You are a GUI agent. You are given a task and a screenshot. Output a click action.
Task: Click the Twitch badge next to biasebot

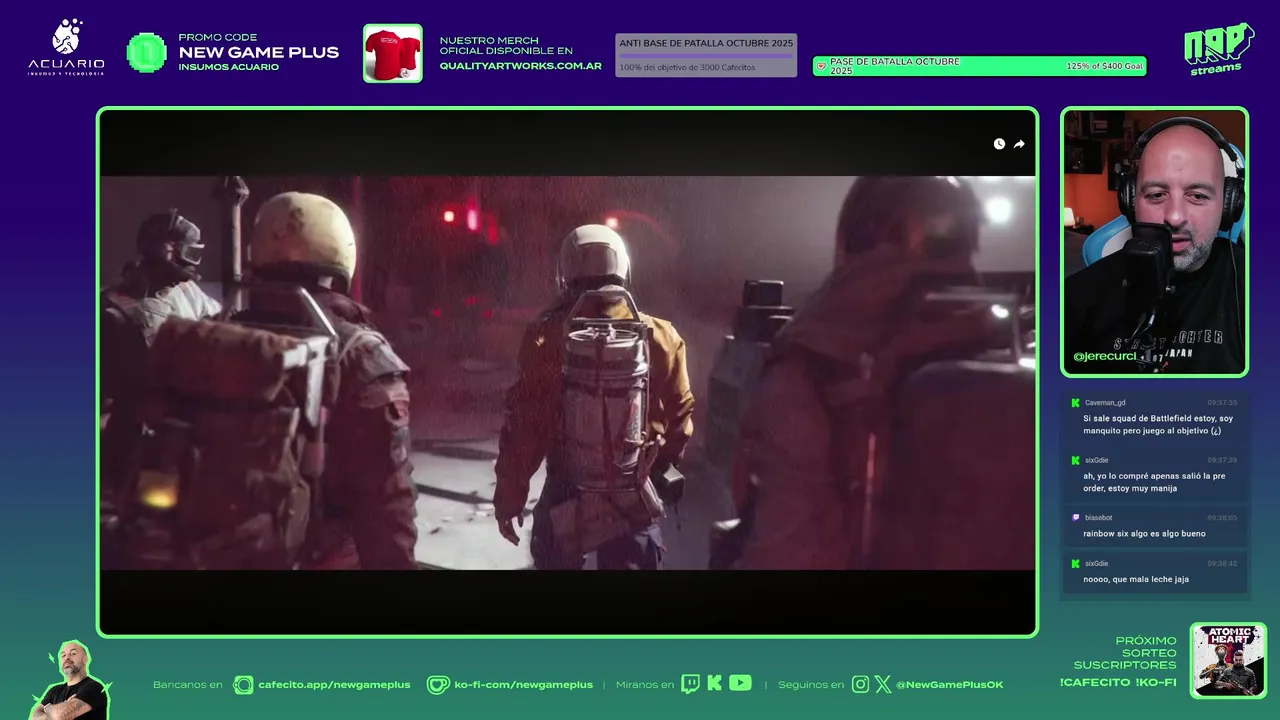coord(1075,518)
